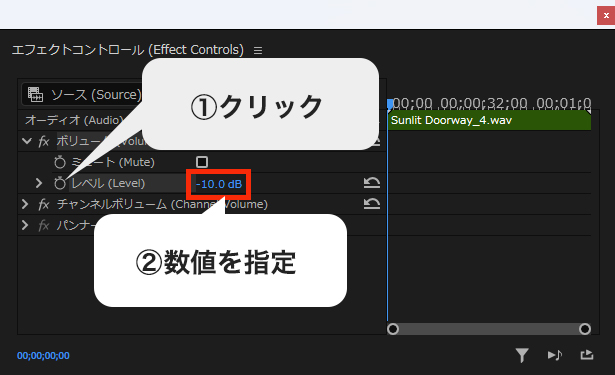Viewport: 615px width, 375px height.
Task: Toggle the Level stopwatch animation icon
Action: [x=60, y=183]
